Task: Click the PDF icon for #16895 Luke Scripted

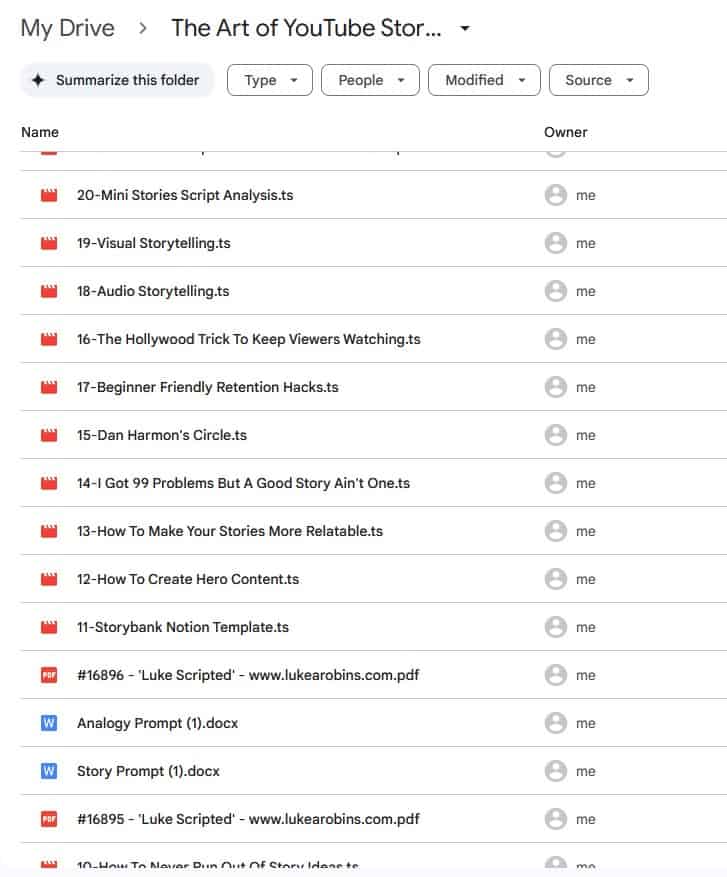Action: tap(49, 820)
